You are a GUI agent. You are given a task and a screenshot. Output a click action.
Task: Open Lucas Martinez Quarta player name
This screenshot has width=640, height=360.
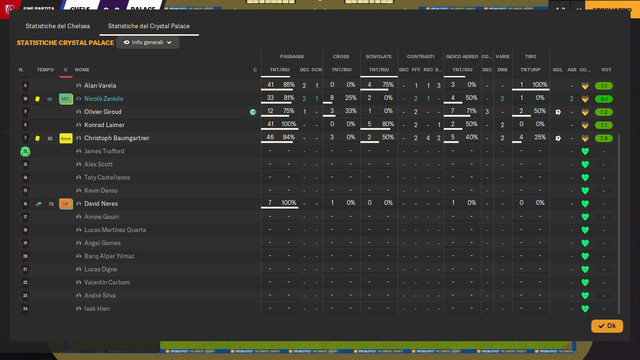click(x=115, y=230)
